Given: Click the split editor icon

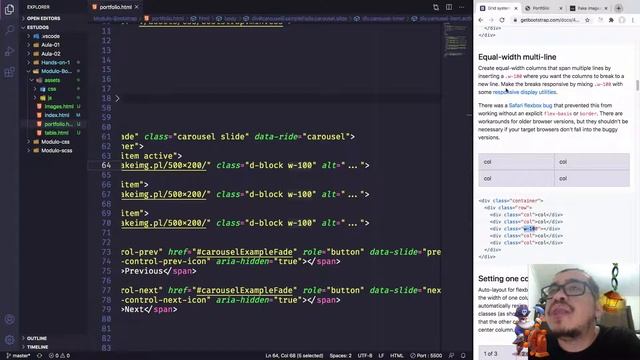Looking at the screenshot, I should (449, 7).
